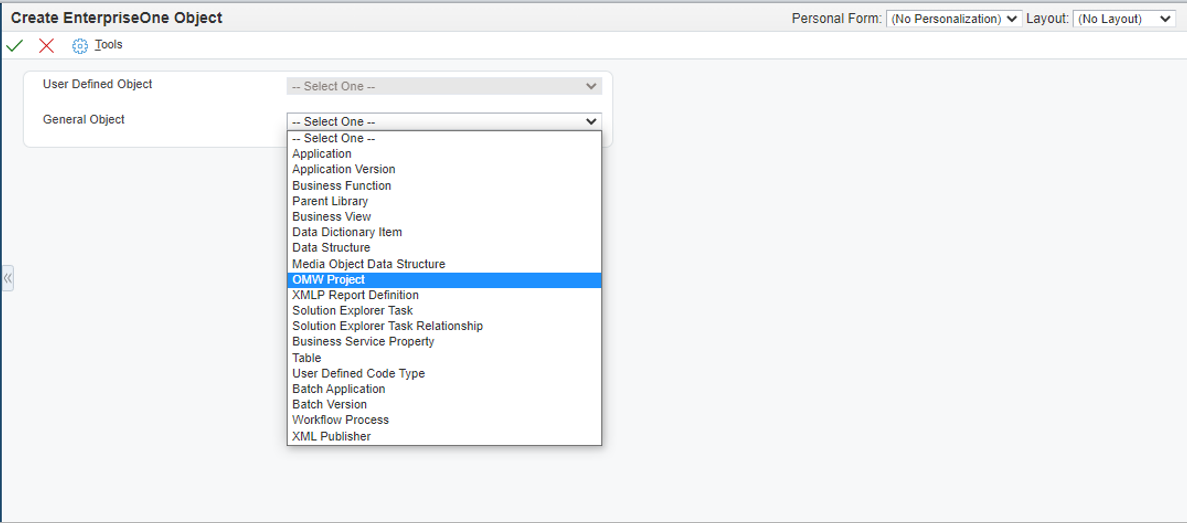Choose Application Version option

(343, 170)
